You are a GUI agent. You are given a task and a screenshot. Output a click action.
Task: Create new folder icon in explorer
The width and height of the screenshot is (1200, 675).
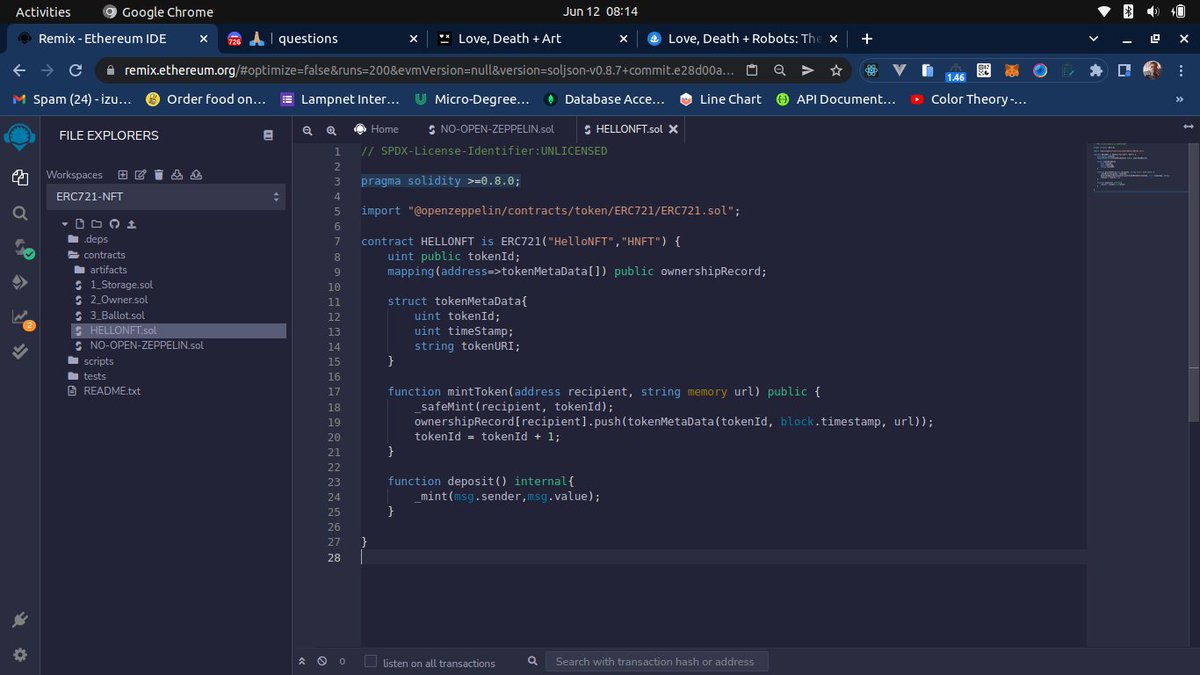tap(97, 224)
